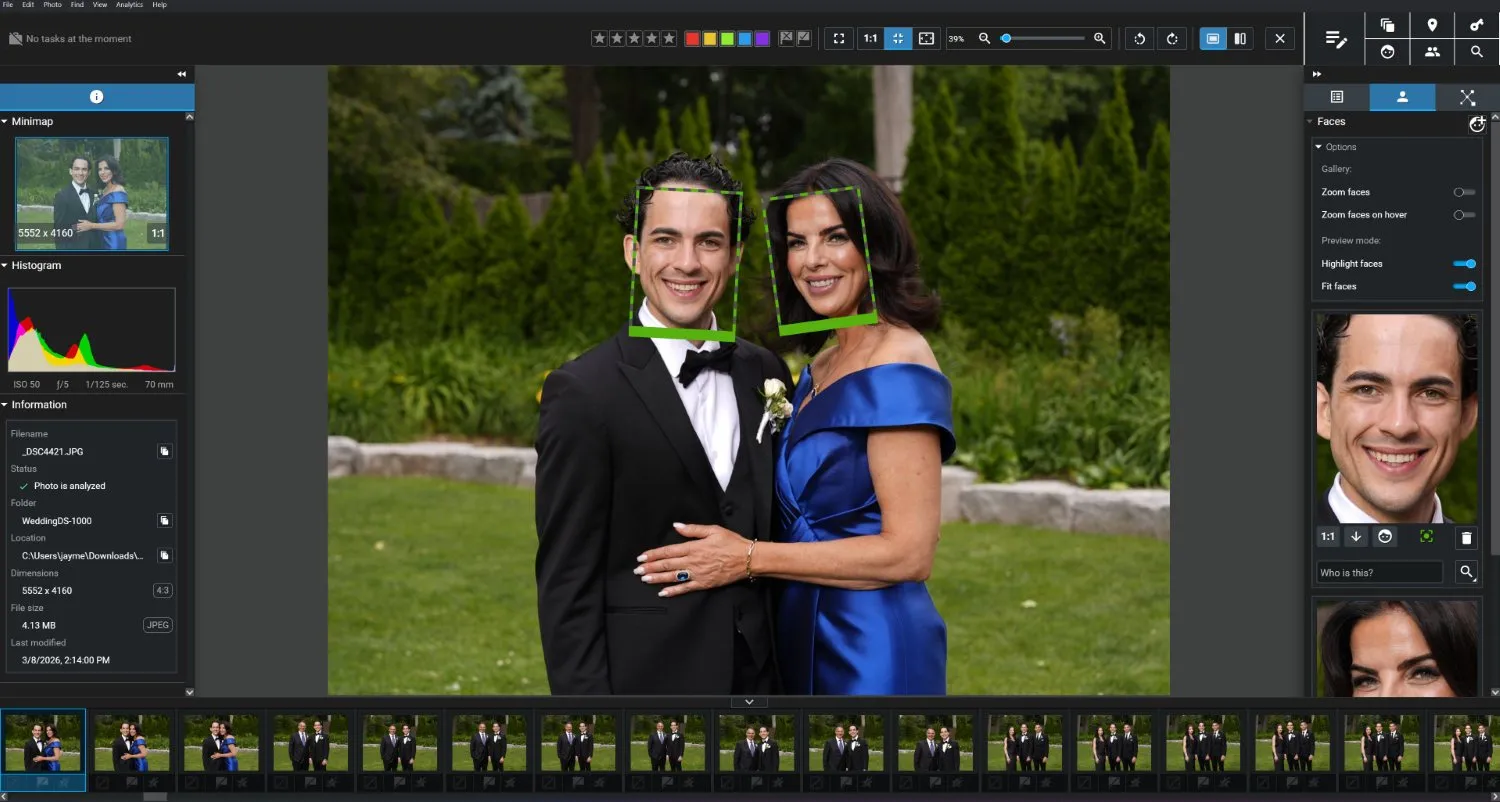Rotate the photo clockwise
The image size is (1500, 802).
1172,39
